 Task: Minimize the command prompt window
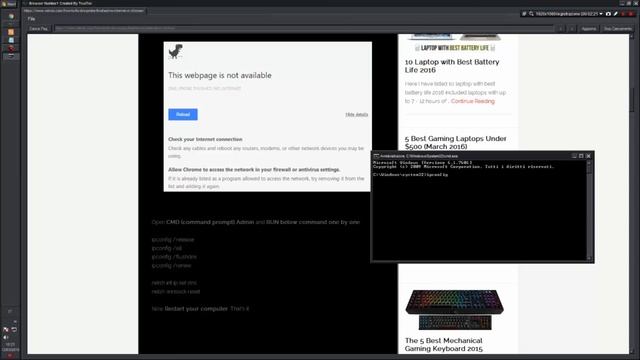click(x=574, y=156)
